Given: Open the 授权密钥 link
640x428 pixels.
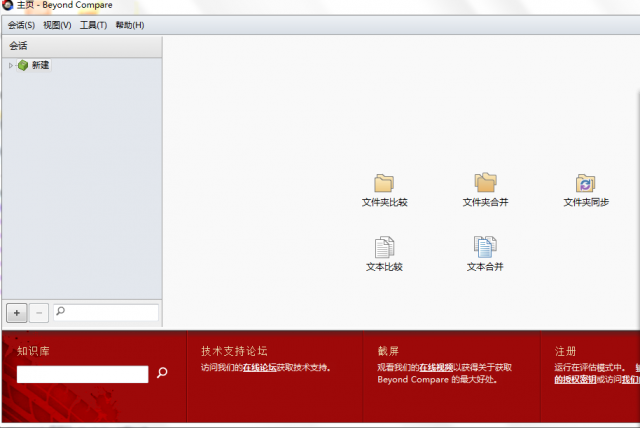Looking at the screenshot, I should click(575, 380).
